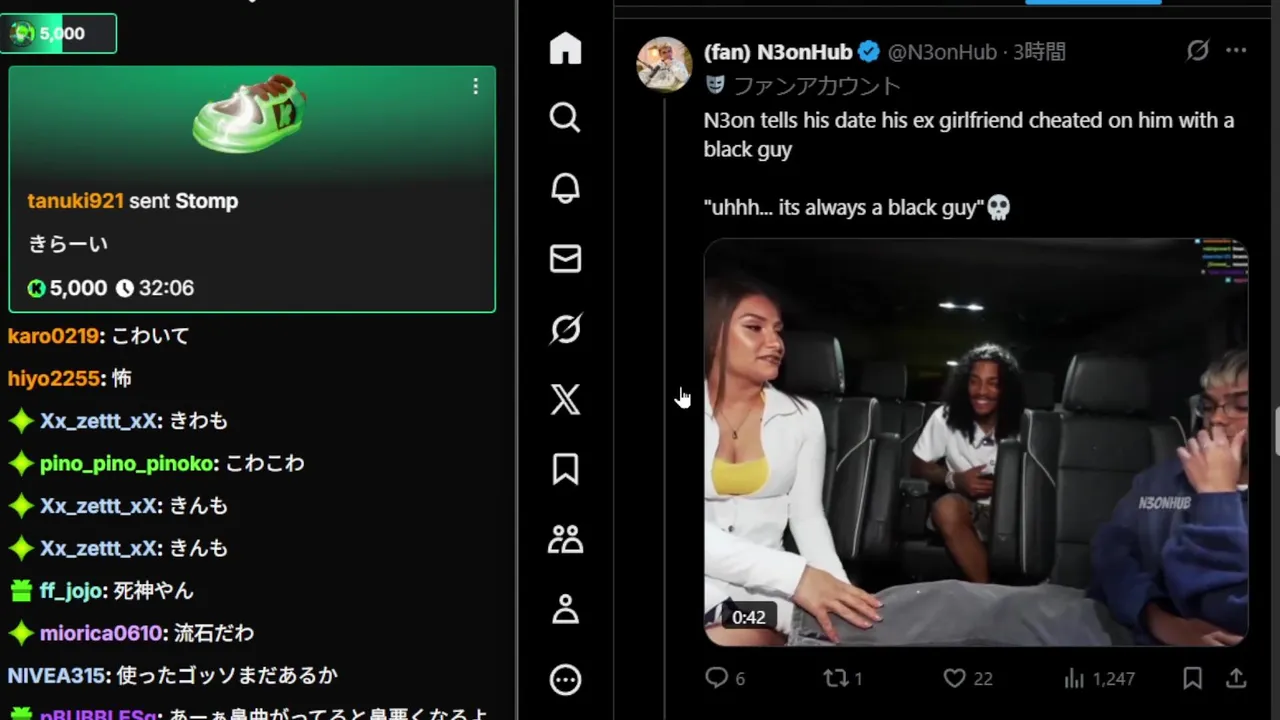Open the Communities people icon
1280x720 pixels.
point(565,540)
